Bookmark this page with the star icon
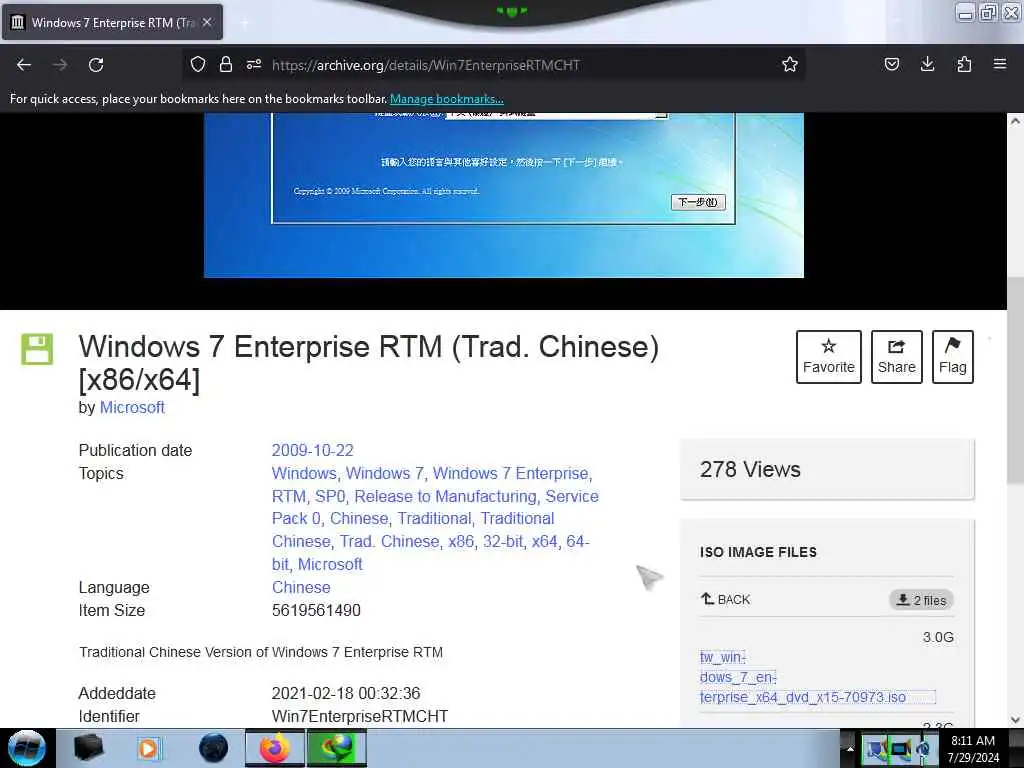 tap(790, 64)
